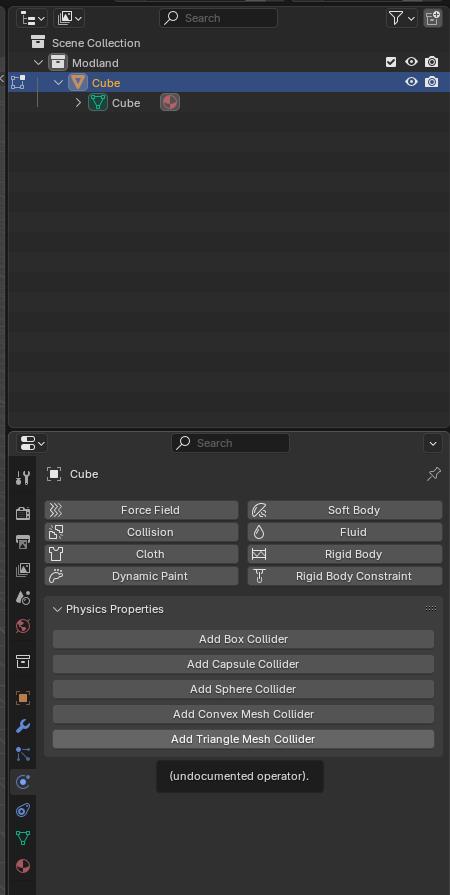Image resolution: width=450 pixels, height=895 pixels.
Task: Select the Cube mesh data name
Action: (x=126, y=103)
